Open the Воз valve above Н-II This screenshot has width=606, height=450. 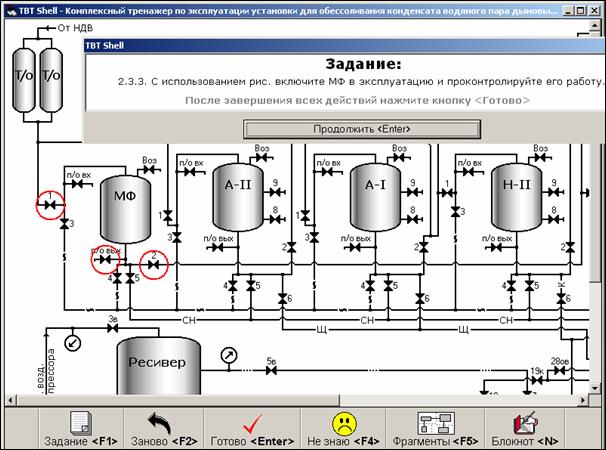coord(540,157)
